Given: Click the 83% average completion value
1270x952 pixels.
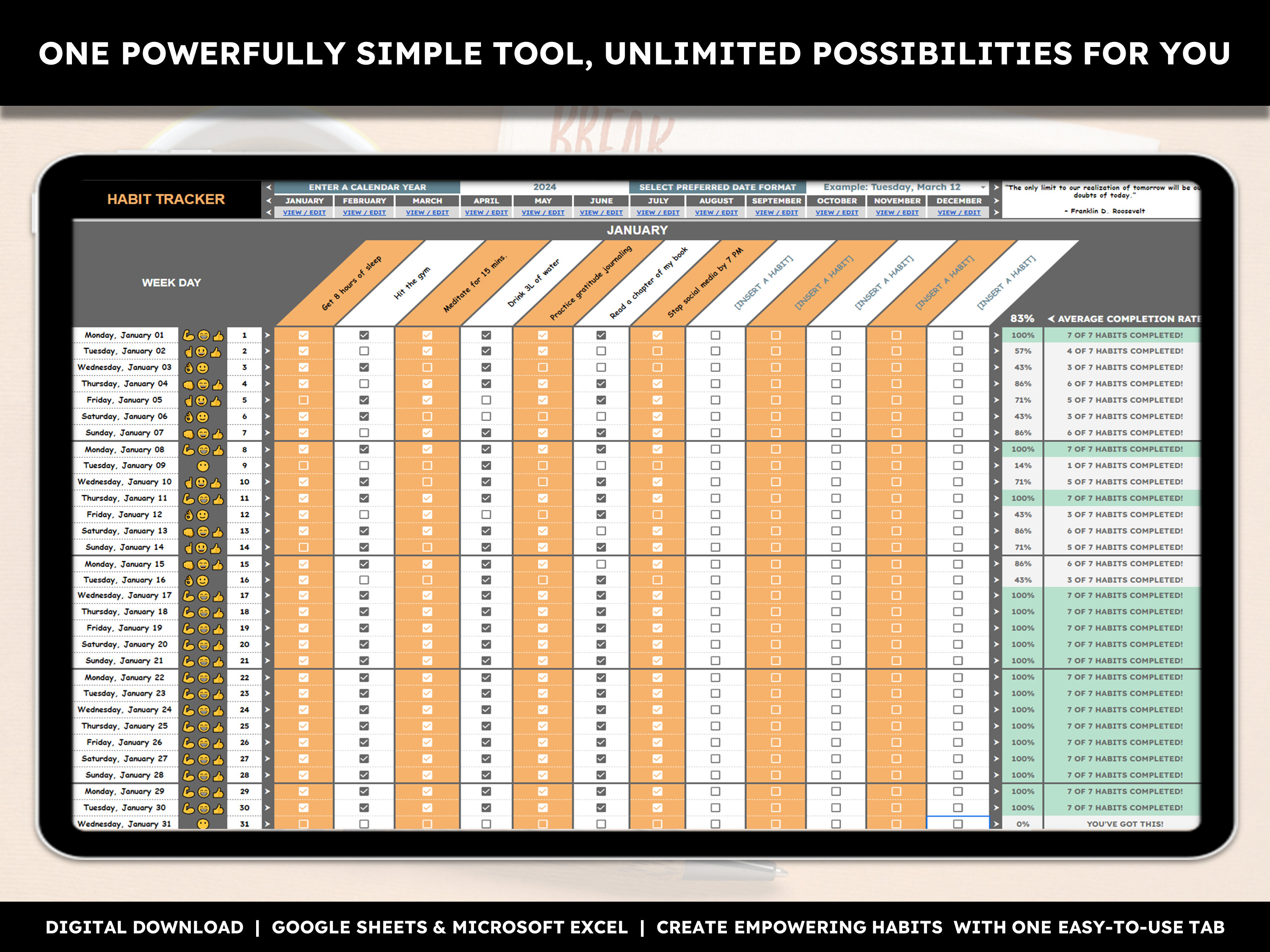Looking at the screenshot, I should [1022, 319].
